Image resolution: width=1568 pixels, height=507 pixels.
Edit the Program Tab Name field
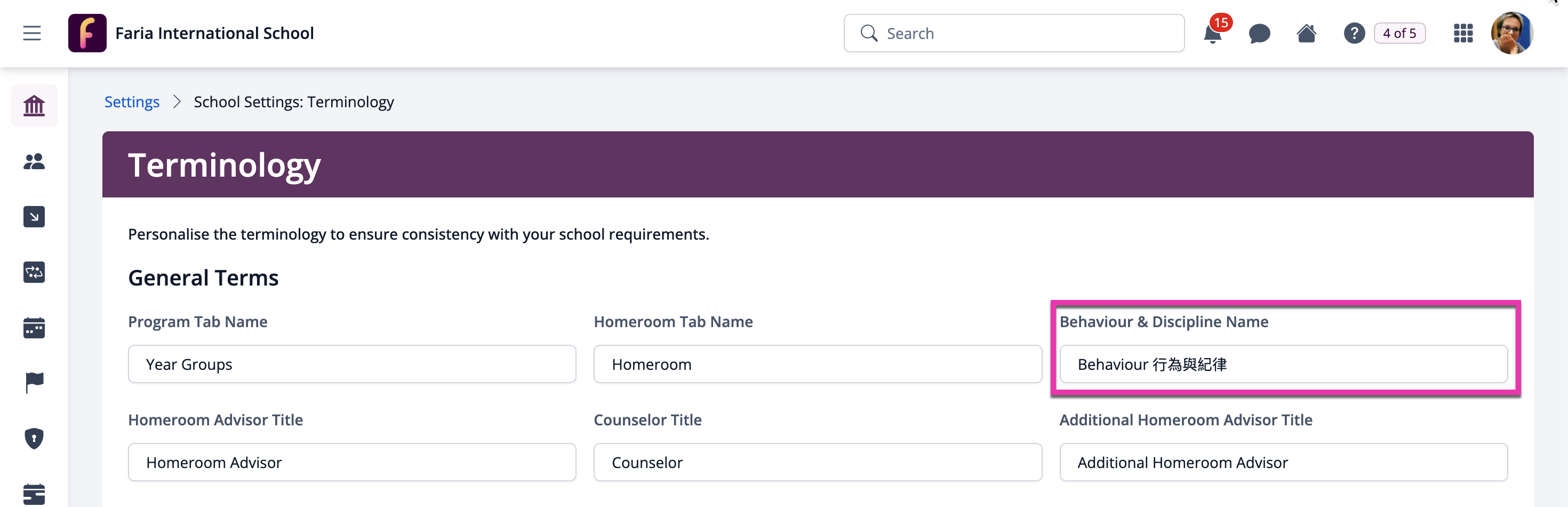click(x=352, y=365)
